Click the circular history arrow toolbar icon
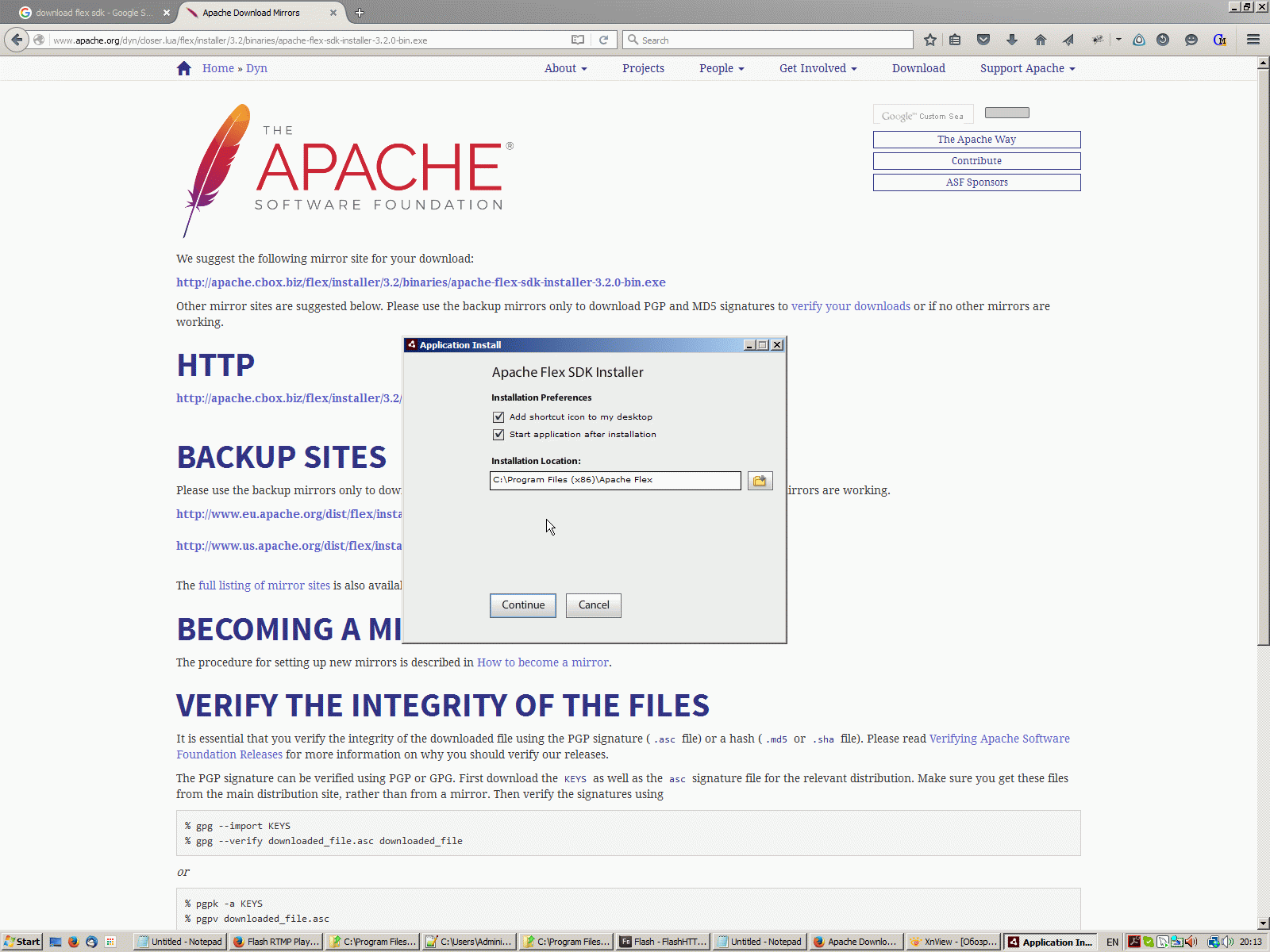 click(x=1163, y=40)
